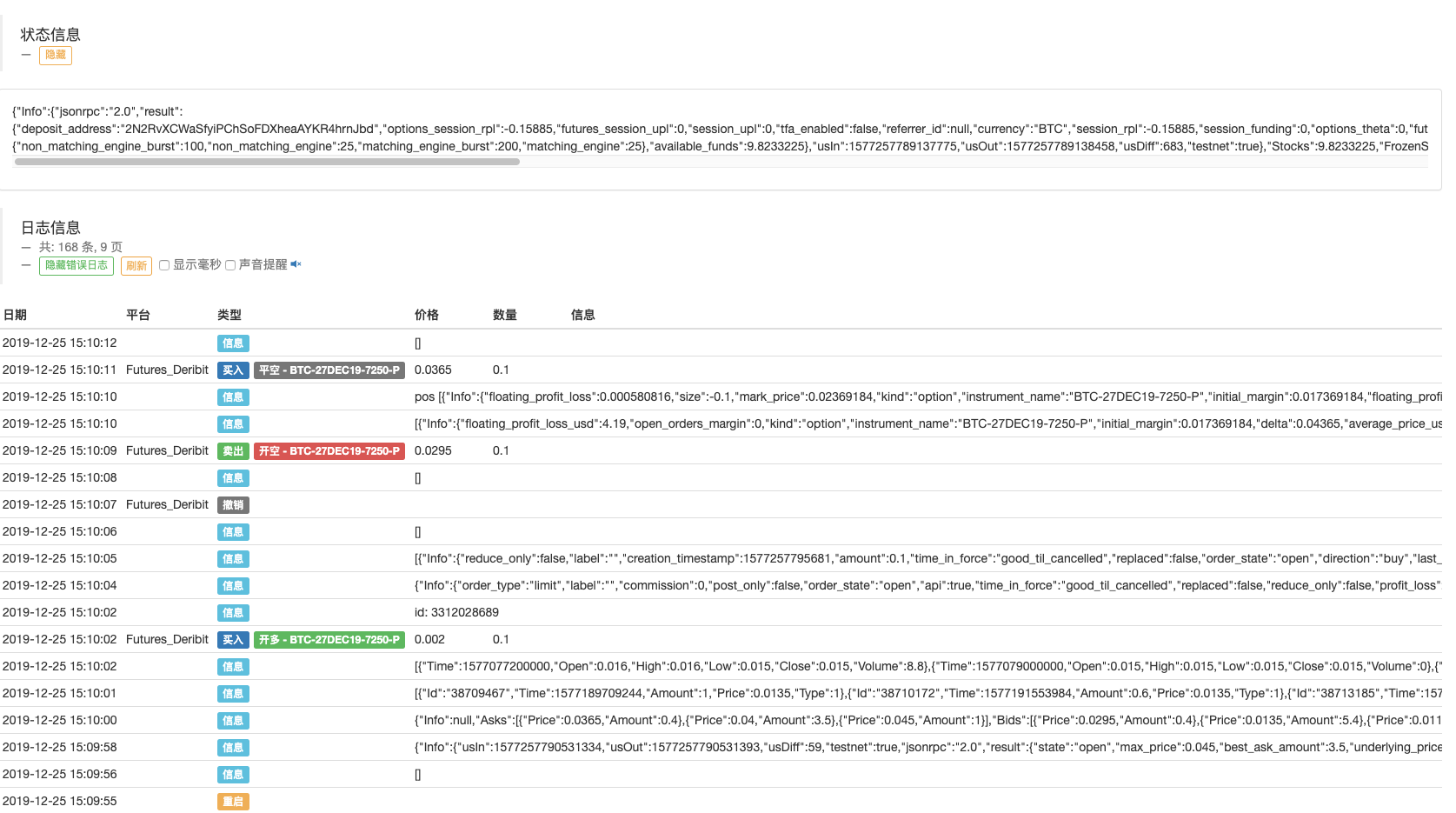The width and height of the screenshot is (1456, 813).
Task: Click the price value 0.002
Action: 429,639
